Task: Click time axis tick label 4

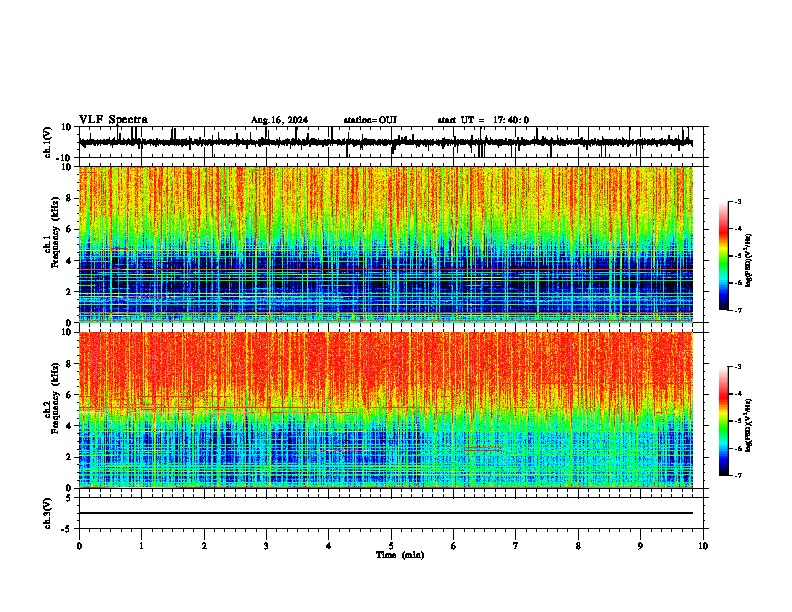Action: click(x=329, y=546)
